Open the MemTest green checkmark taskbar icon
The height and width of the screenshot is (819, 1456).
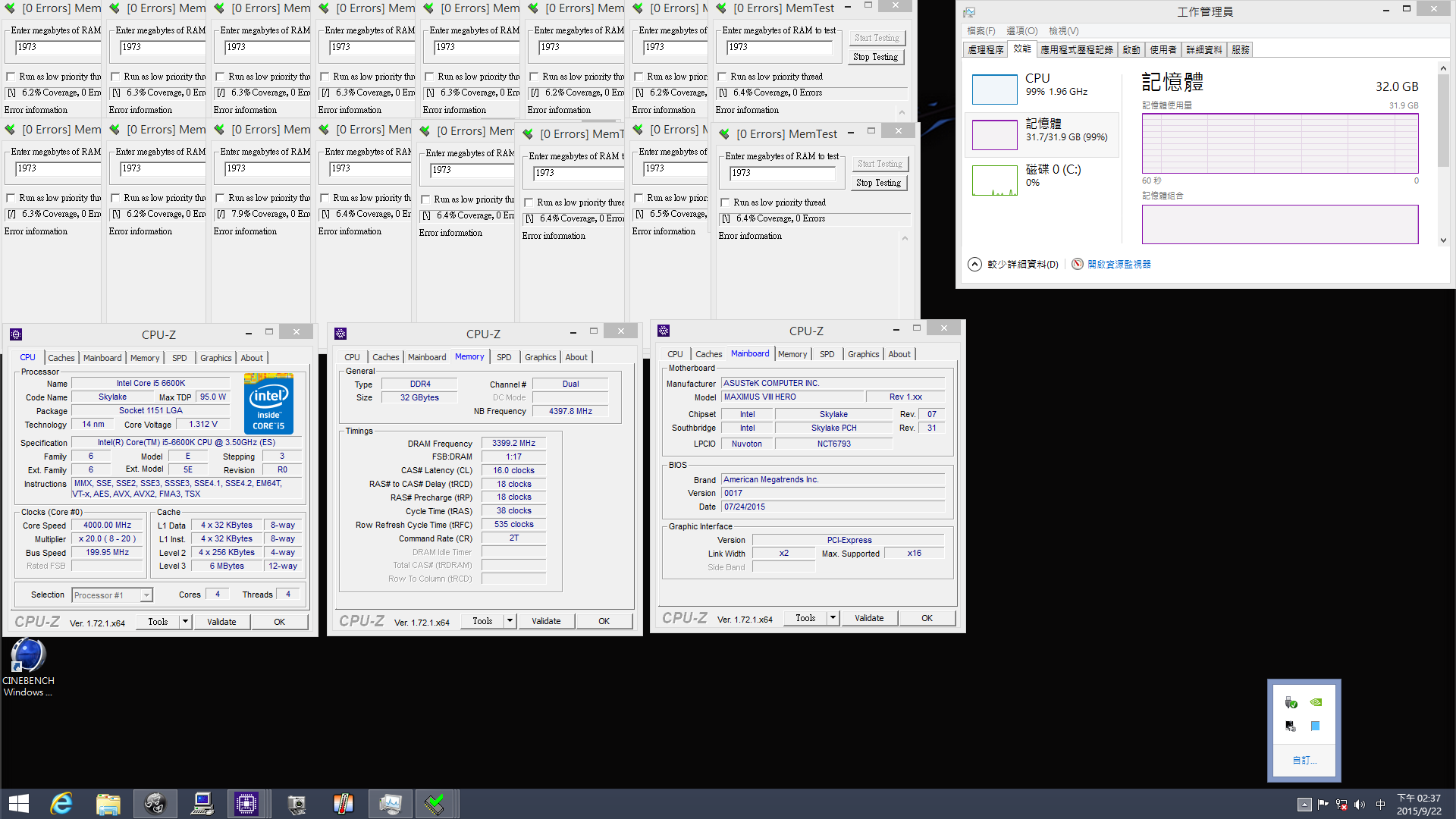(x=435, y=803)
